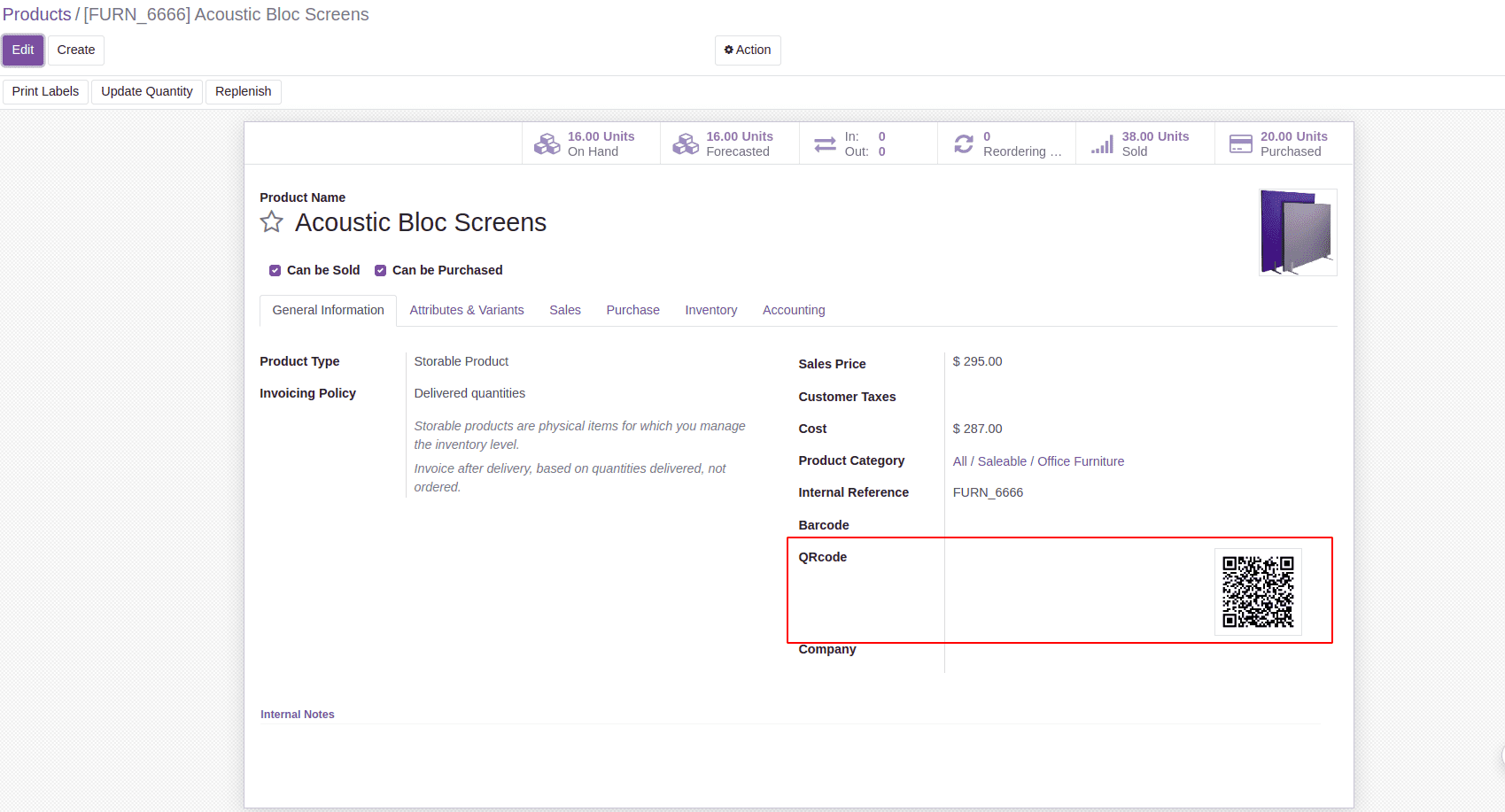This screenshot has height=812, width=1505.
Task: Click the Edit button
Action: [x=23, y=50]
